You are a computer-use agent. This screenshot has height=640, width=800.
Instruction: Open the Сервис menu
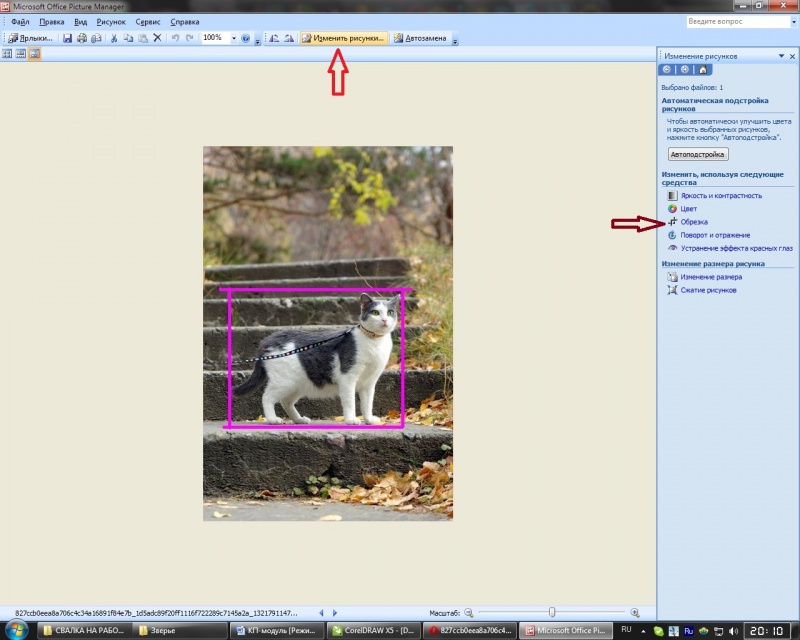click(147, 21)
